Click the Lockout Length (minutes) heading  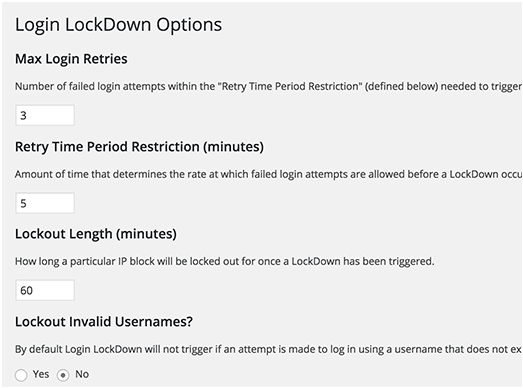[96, 234]
